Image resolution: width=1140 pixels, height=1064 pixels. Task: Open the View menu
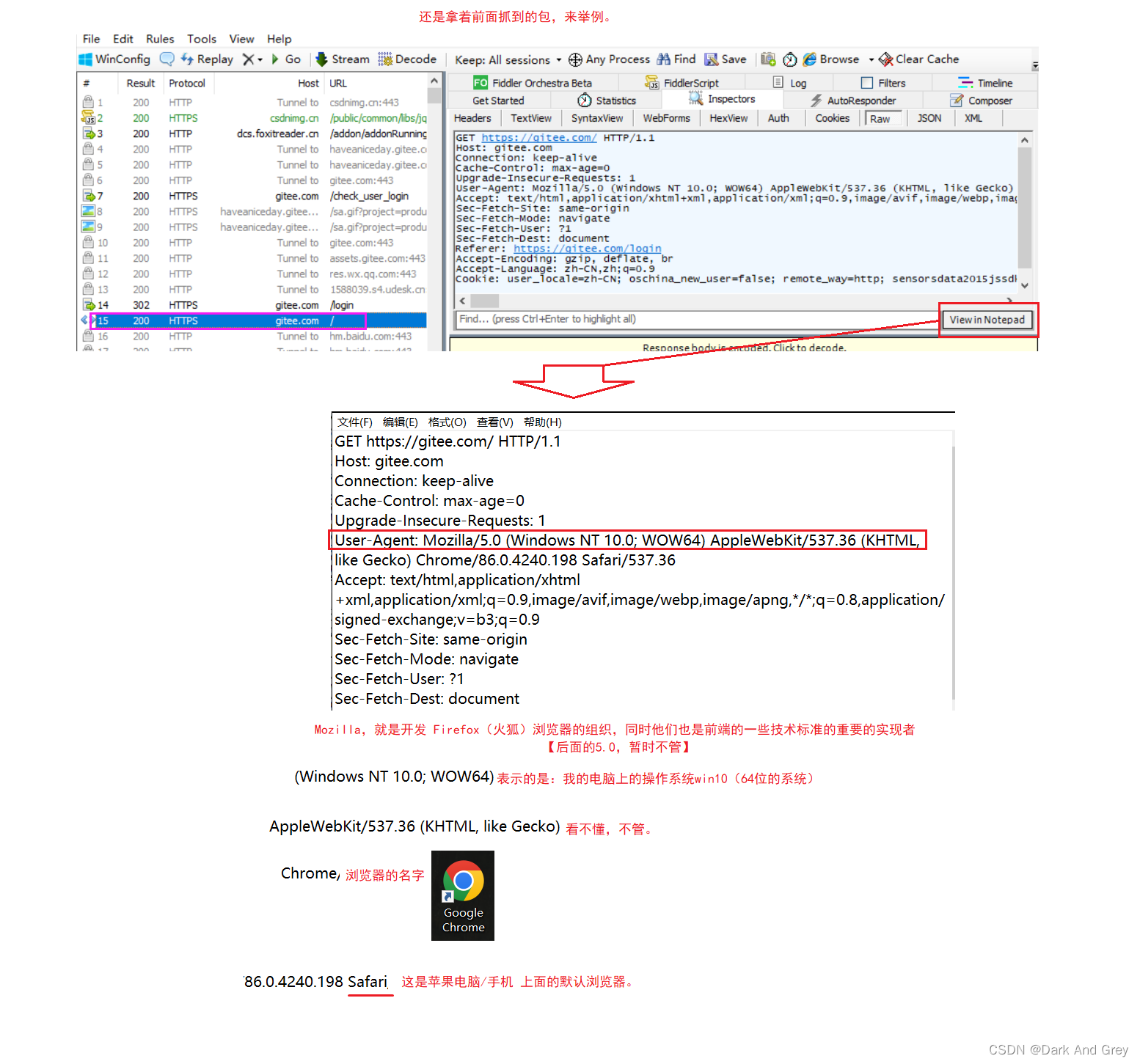[x=241, y=39]
